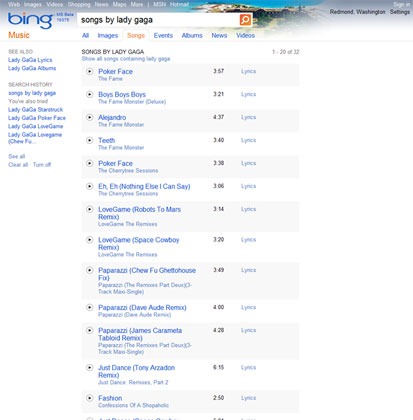Image resolution: width=413 pixels, height=420 pixels.
Task: Open the Albums tab
Action: point(192,35)
